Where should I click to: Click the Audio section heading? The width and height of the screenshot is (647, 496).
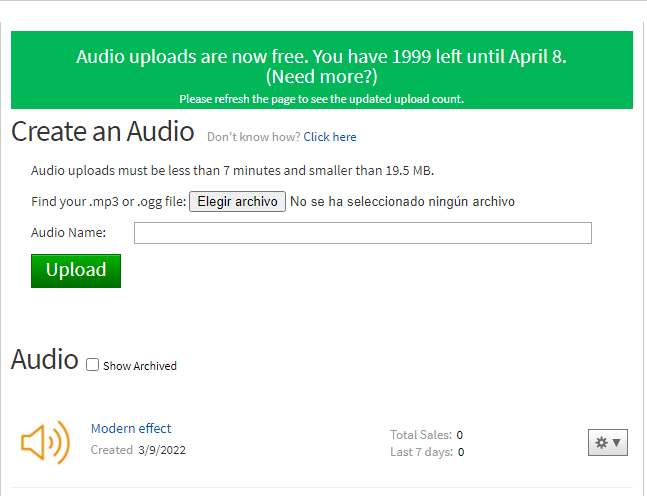tap(44, 359)
